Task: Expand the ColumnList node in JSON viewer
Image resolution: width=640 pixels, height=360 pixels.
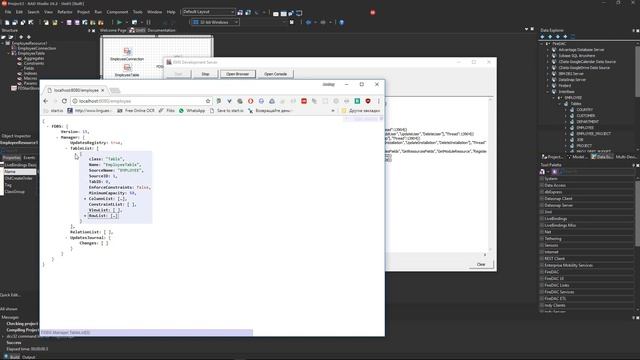Action: (85, 199)
